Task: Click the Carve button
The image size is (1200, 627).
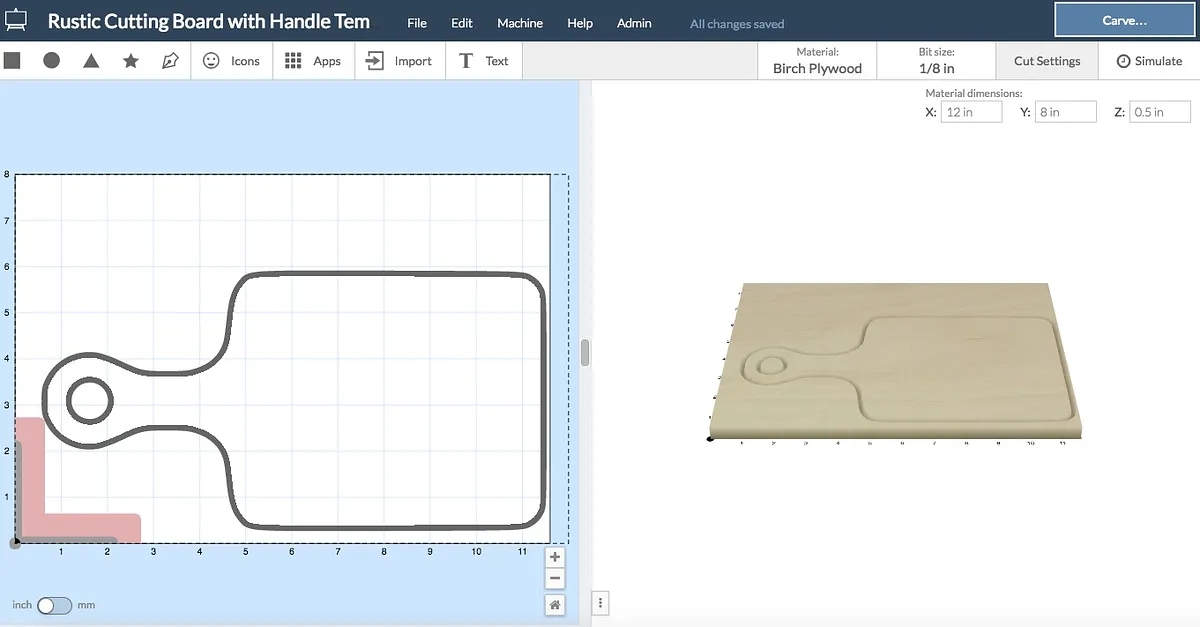Action: pyautogui.click(x=1124, y=21)
